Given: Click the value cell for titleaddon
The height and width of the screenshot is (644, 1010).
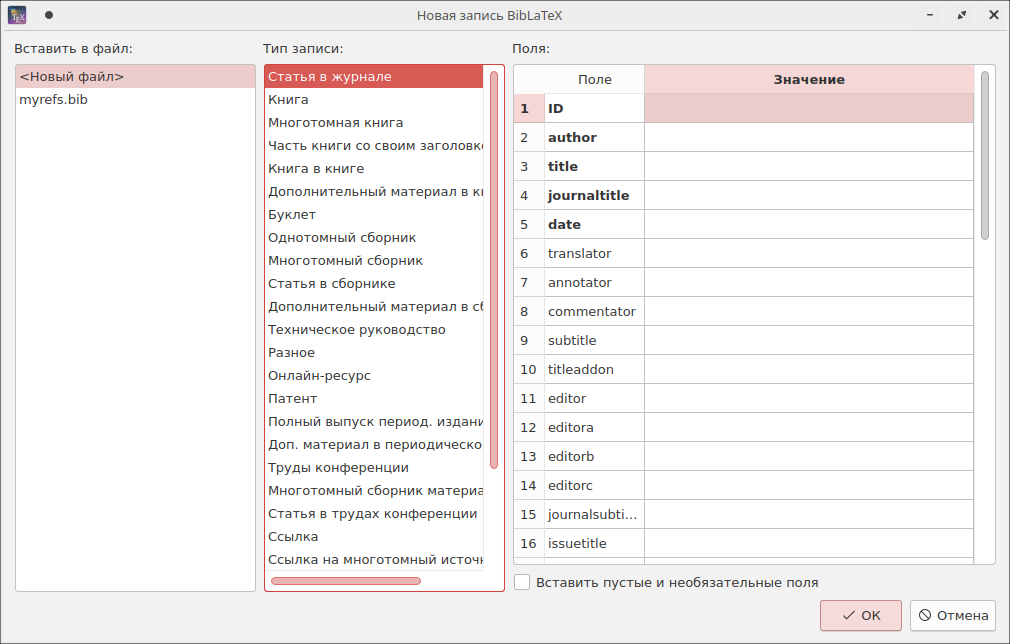Looking at the screenshot, I should (809, 369).
